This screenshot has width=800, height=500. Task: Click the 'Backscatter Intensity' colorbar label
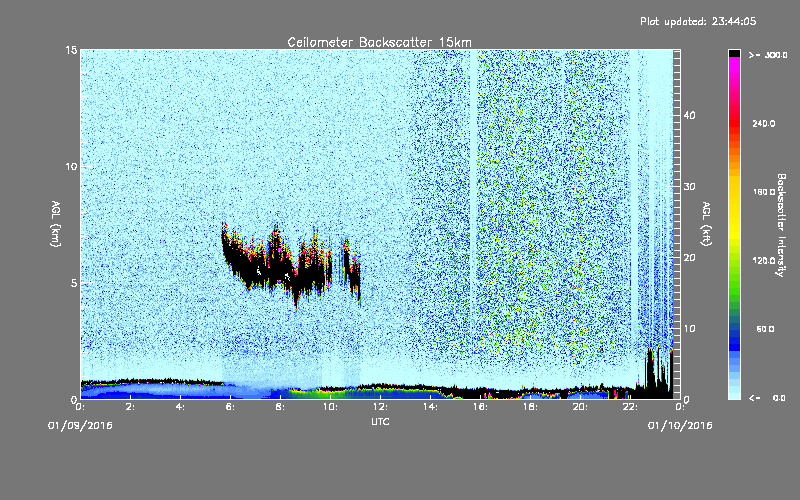click(781, 225)
